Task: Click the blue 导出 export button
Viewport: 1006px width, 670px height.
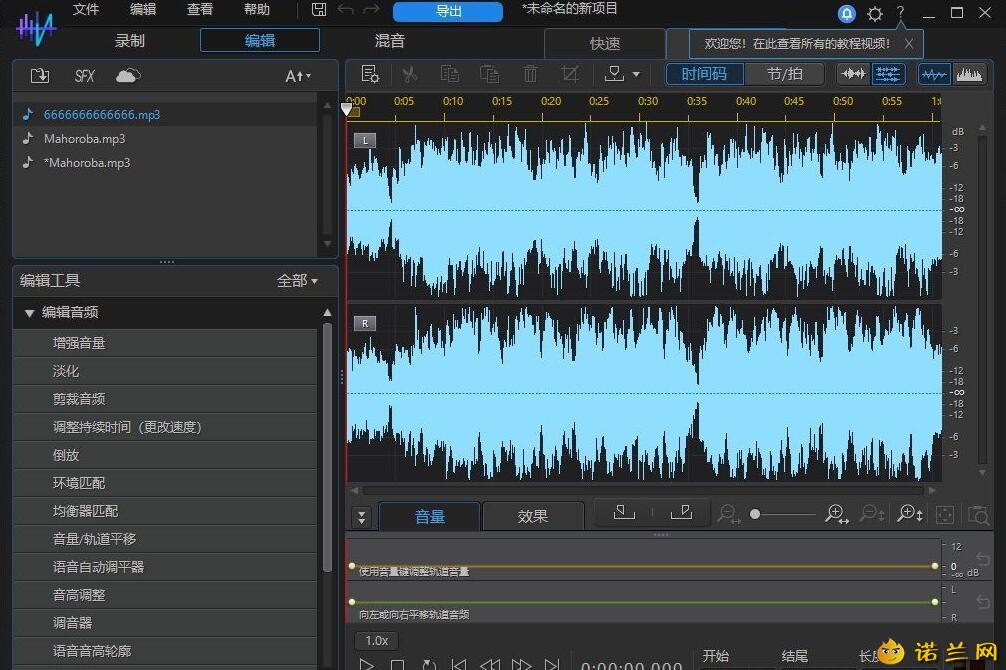Action: (448, 11)
